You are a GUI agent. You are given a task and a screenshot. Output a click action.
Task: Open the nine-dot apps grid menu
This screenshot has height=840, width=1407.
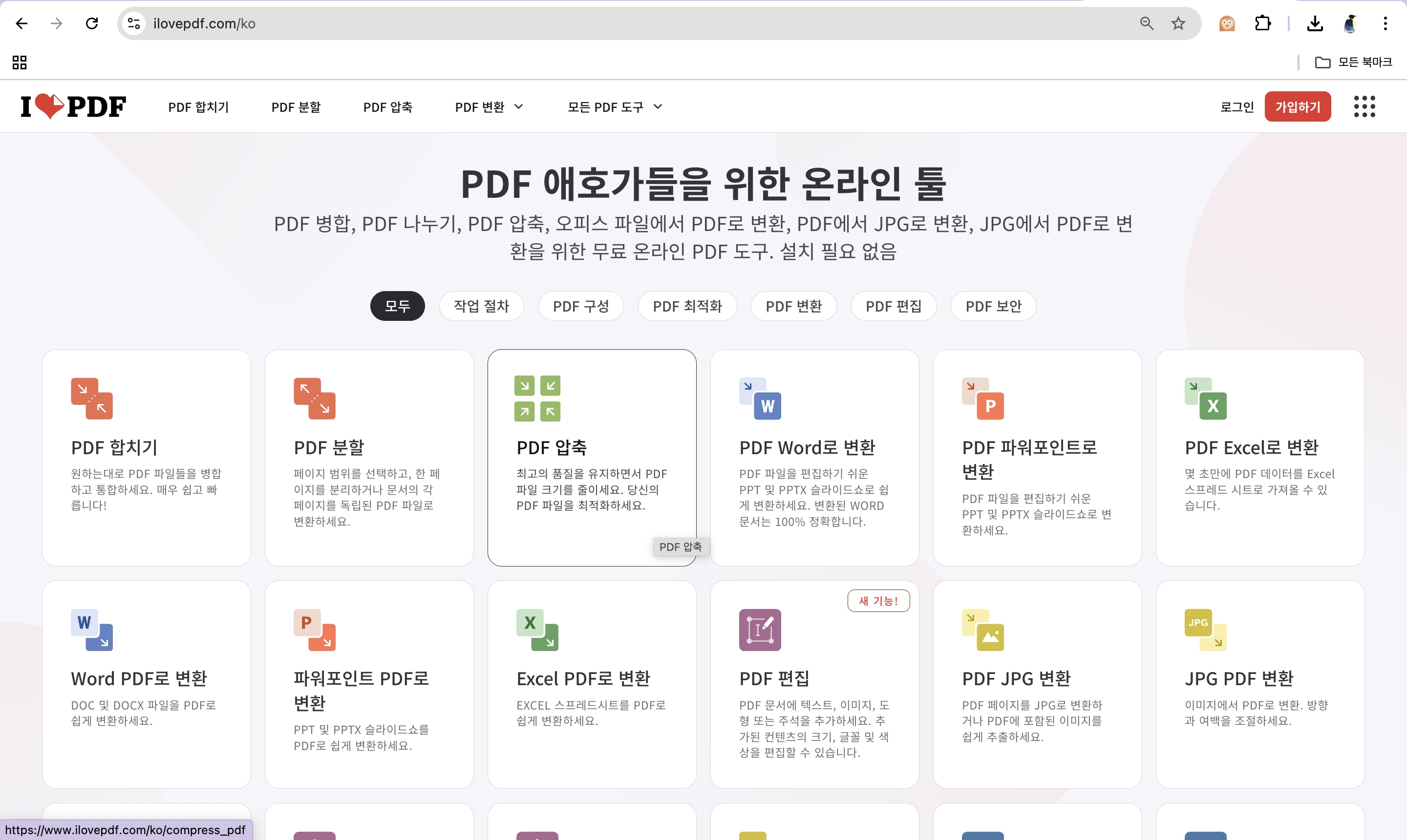1364,106
